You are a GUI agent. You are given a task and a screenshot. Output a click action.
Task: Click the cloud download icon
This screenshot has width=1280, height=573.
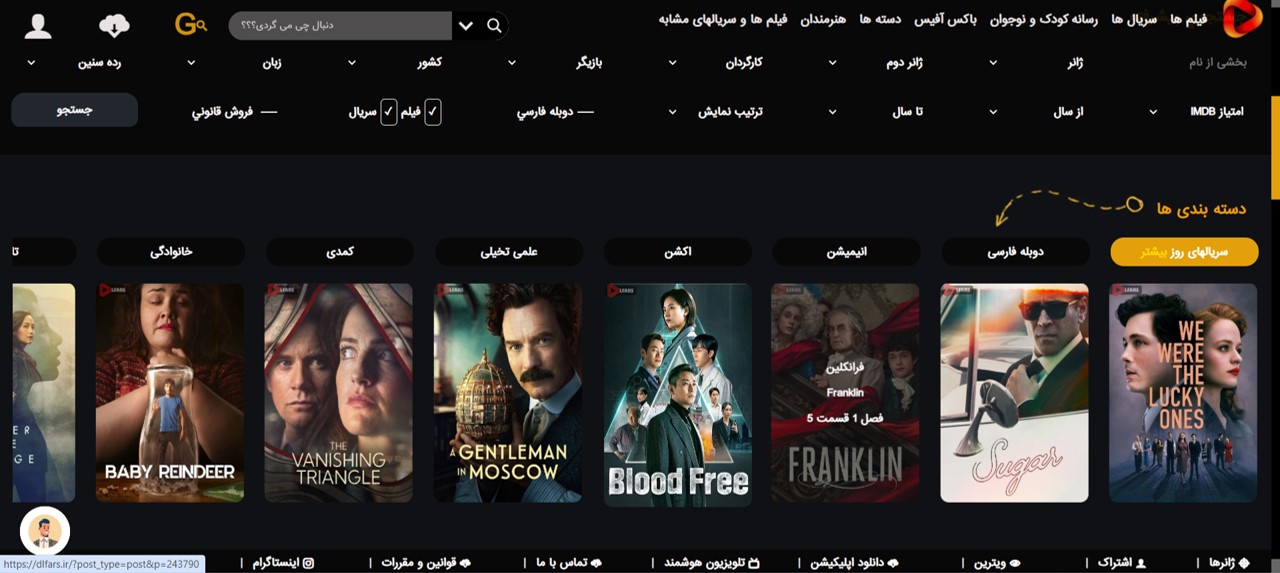[115, 26]
